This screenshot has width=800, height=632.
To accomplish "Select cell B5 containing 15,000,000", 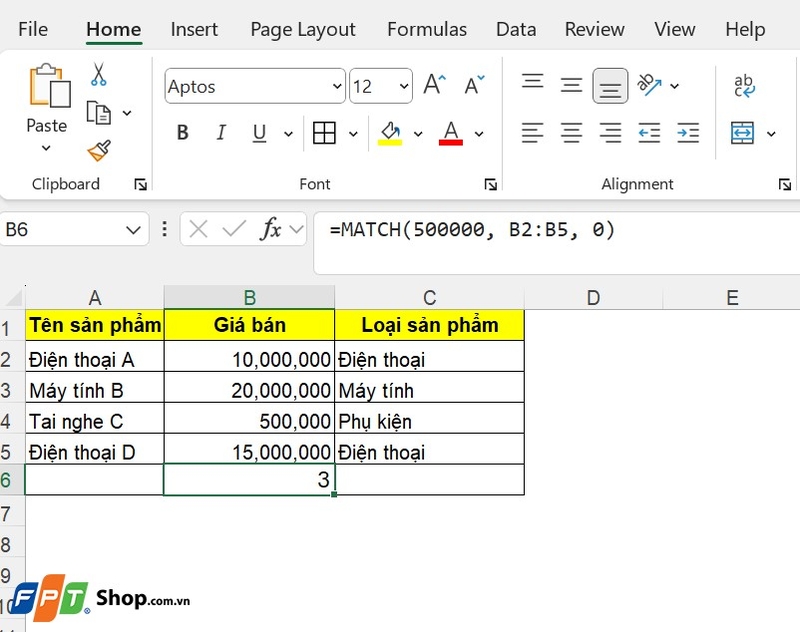I will (250, 450).
